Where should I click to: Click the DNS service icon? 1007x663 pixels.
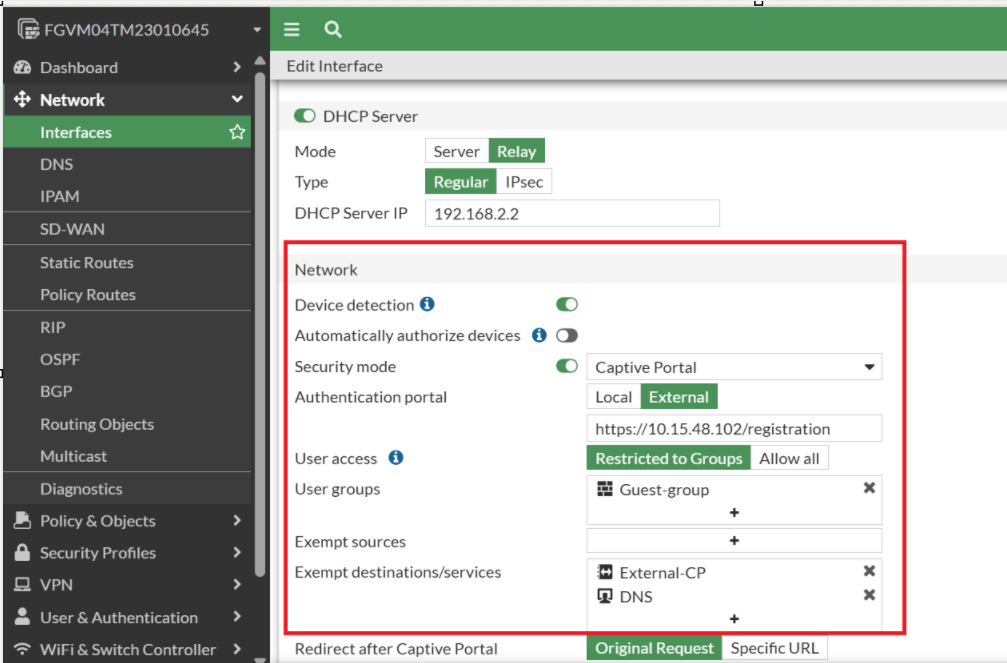pyautogui.click(x=605, y=596)
